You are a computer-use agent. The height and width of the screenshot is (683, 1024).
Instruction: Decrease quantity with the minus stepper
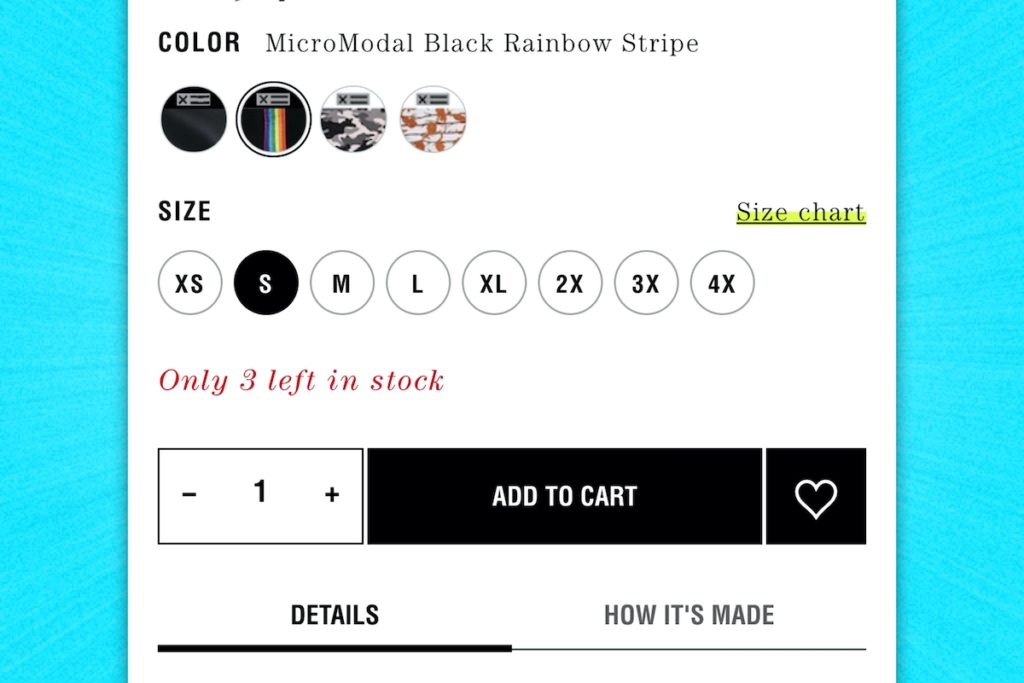(x=188, y=493)
